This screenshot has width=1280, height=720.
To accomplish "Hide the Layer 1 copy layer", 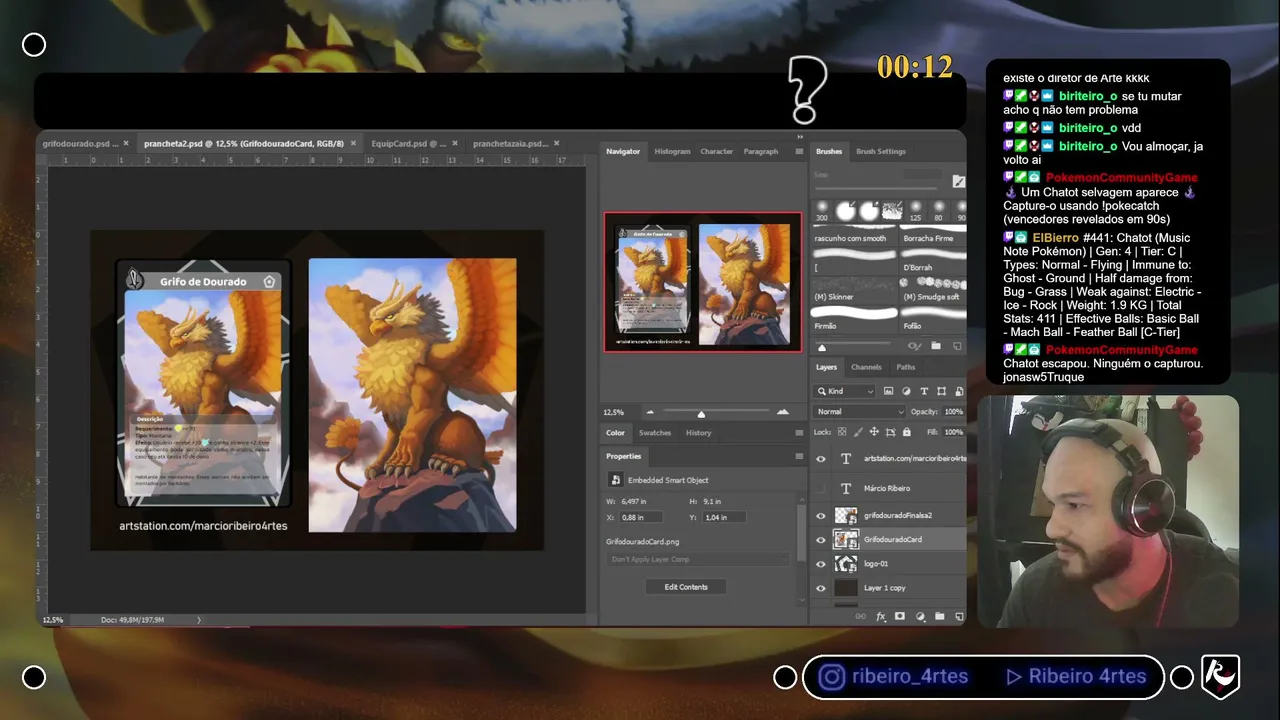I will point(821,588).
